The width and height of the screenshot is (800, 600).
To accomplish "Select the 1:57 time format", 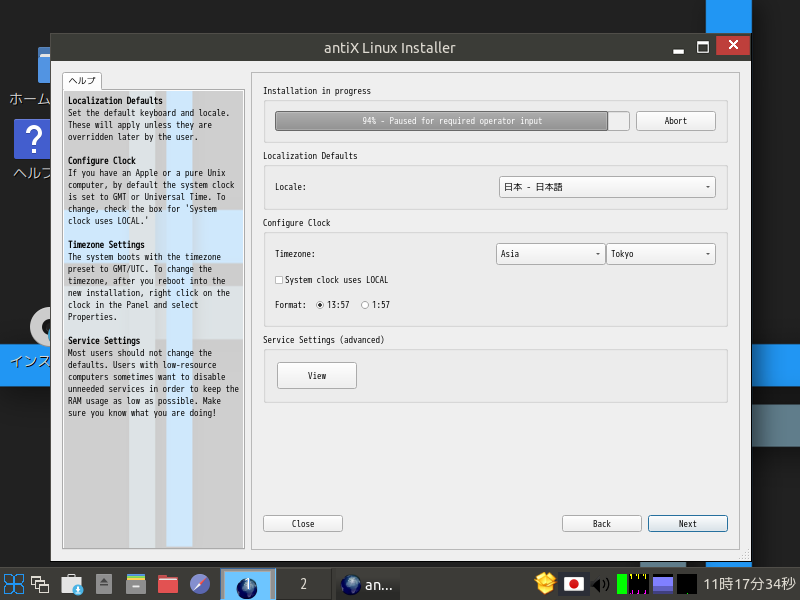I will point(365,305).
